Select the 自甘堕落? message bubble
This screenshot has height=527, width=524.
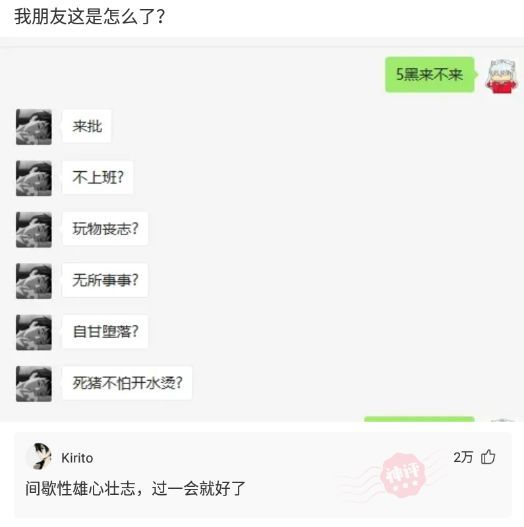tap(105, 332)
